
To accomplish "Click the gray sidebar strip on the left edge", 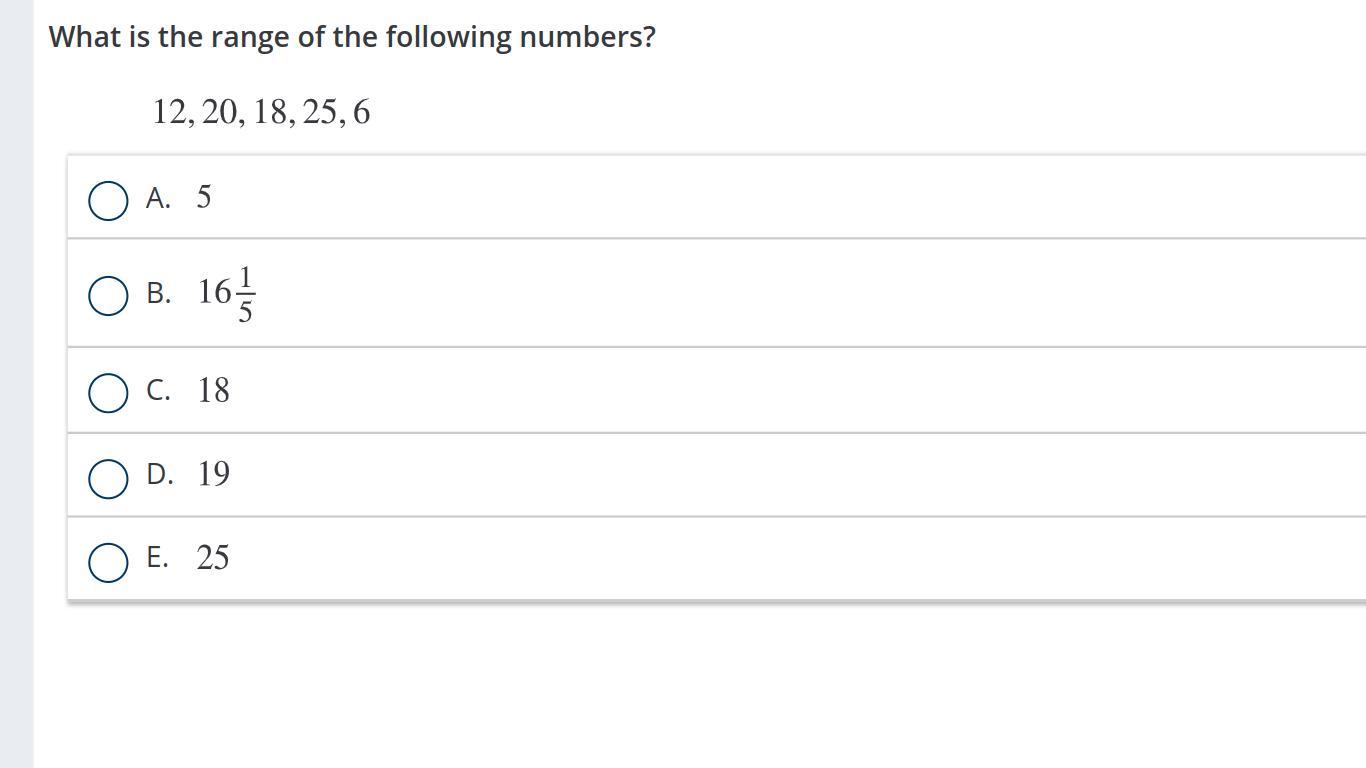I will 17,384.
